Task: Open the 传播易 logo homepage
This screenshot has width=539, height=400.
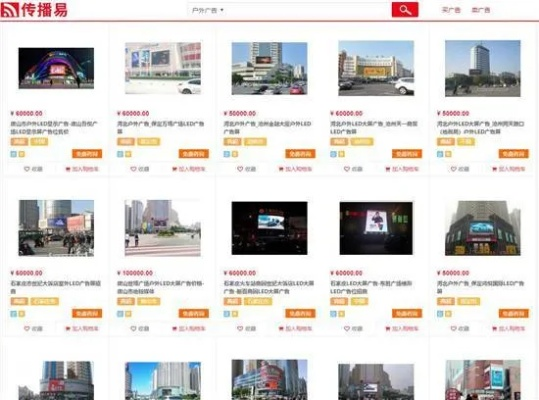Action: 34,10
